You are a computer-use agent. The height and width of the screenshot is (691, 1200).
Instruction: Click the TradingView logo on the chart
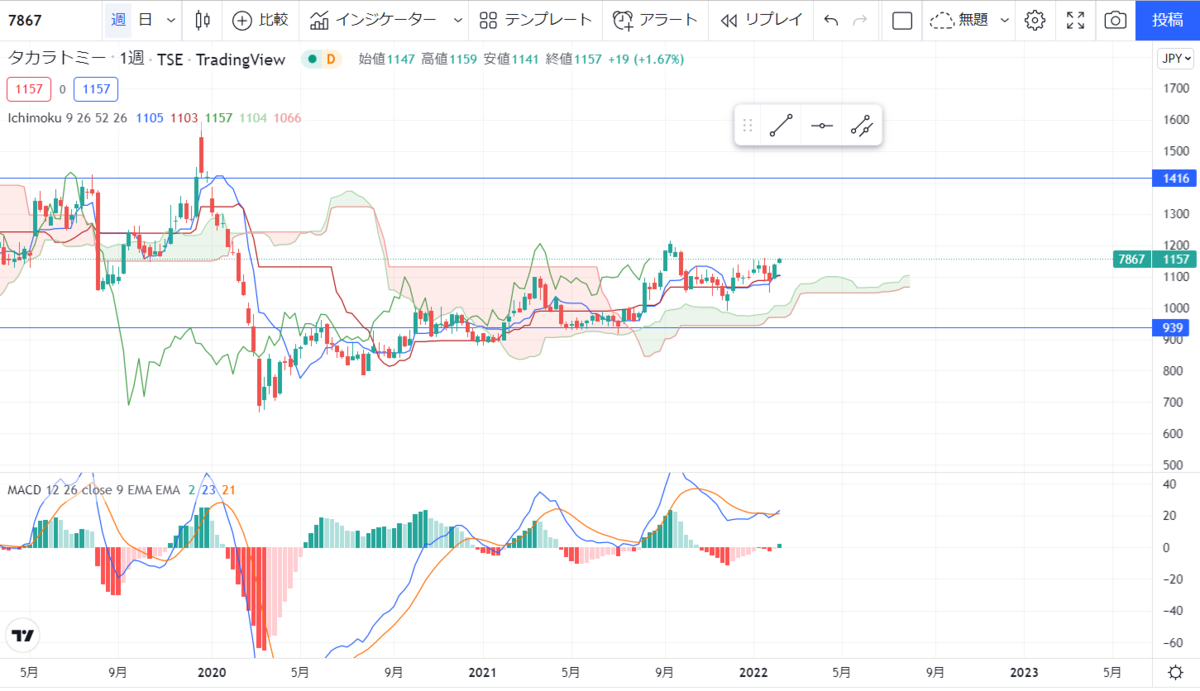(22, 635)
